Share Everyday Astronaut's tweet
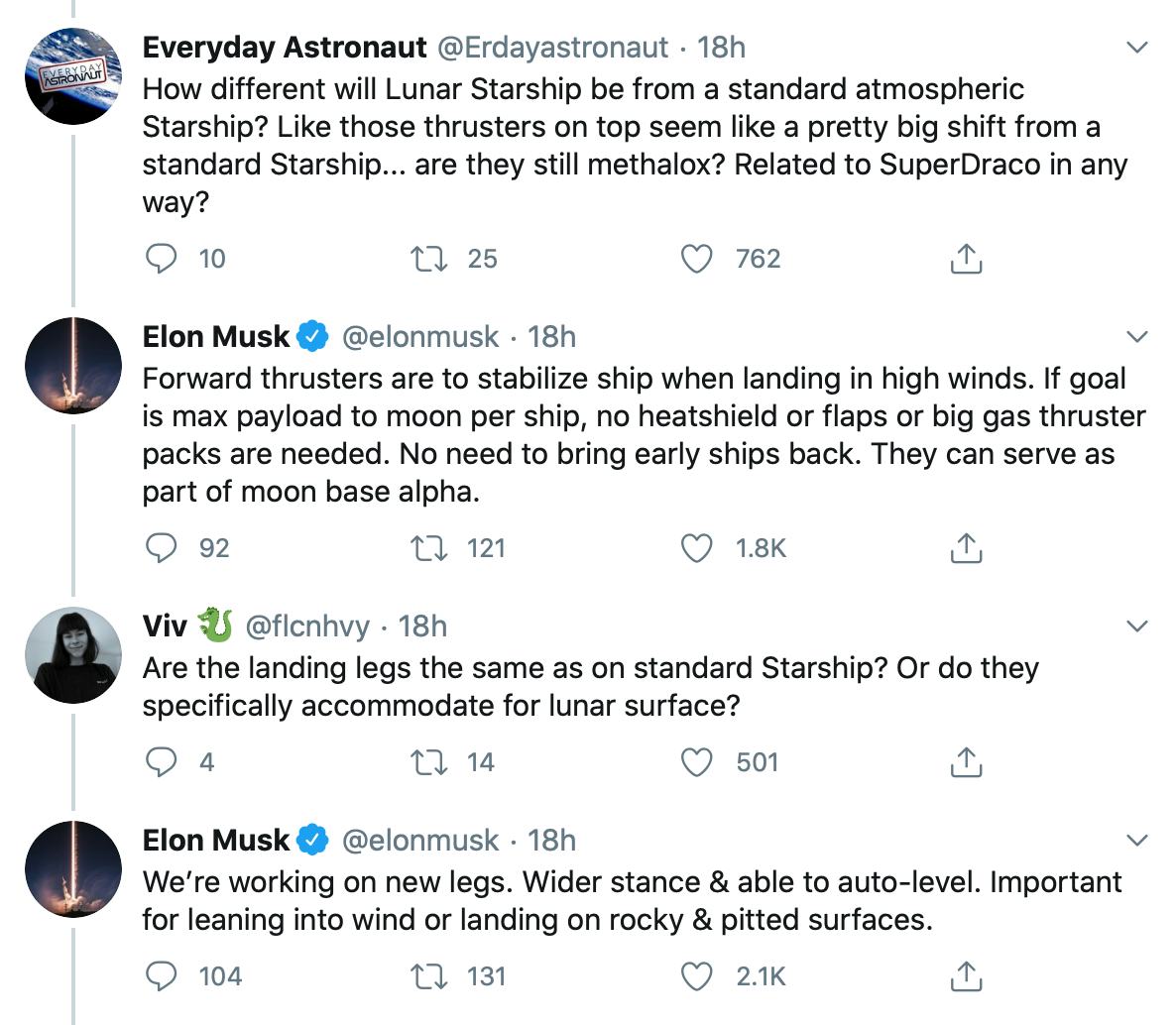The width and height of the screenshot is (1176, 1025). click(965, 259)
